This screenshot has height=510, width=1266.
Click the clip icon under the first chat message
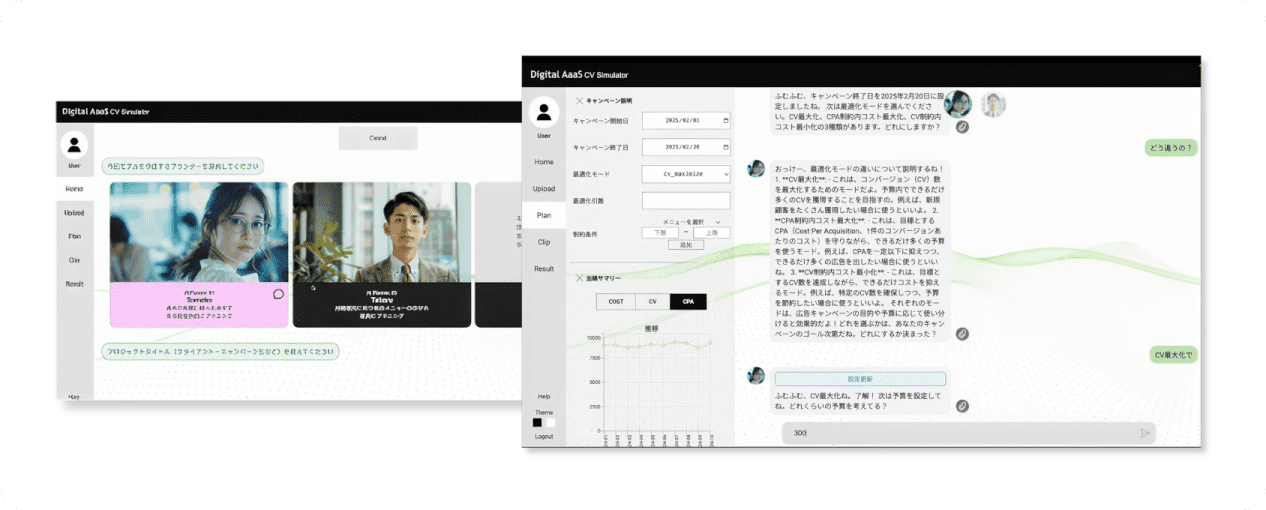[x=962, y=127]
